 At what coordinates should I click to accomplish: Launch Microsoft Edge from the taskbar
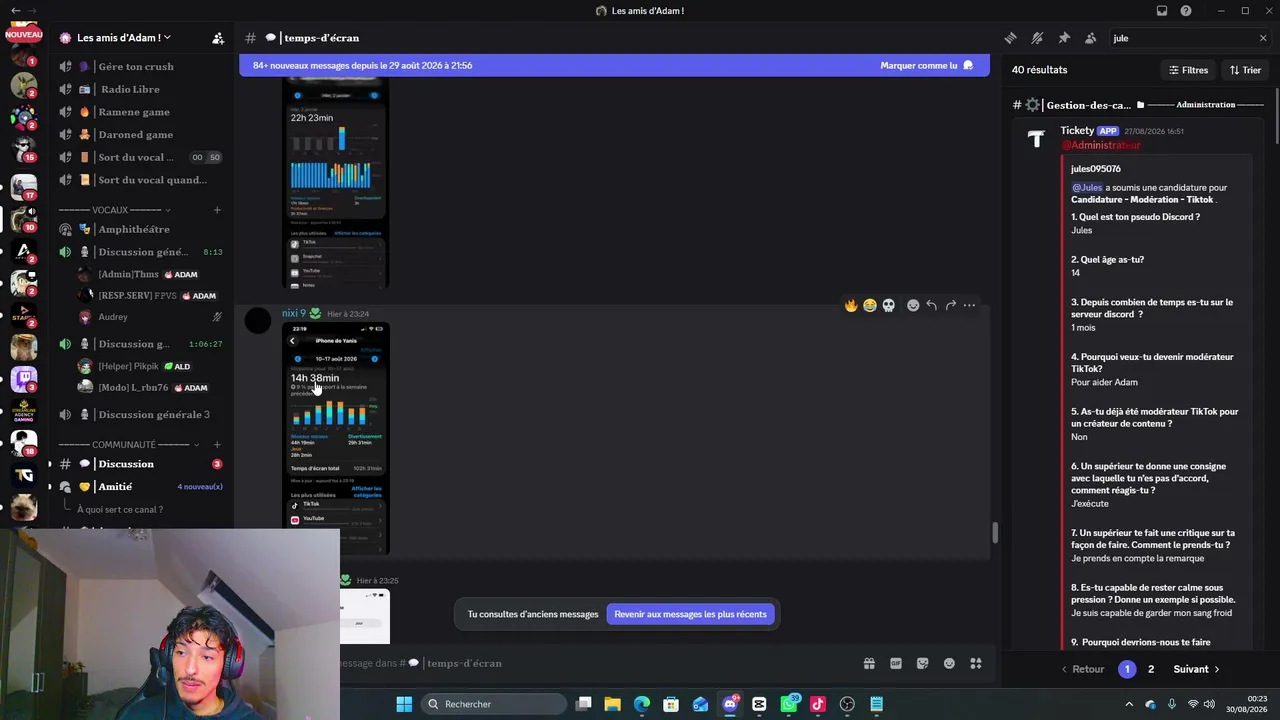pos(642,704)
